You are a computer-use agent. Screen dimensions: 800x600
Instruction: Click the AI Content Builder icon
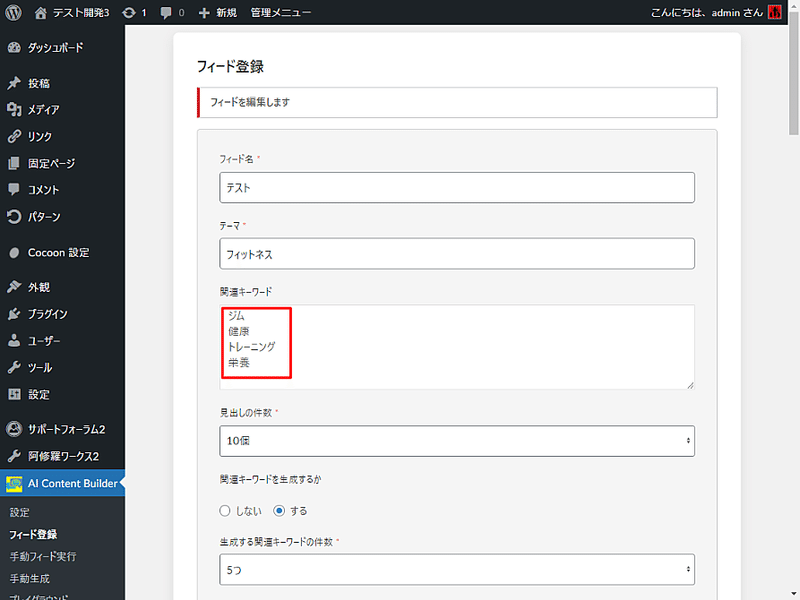pos(14,484)
